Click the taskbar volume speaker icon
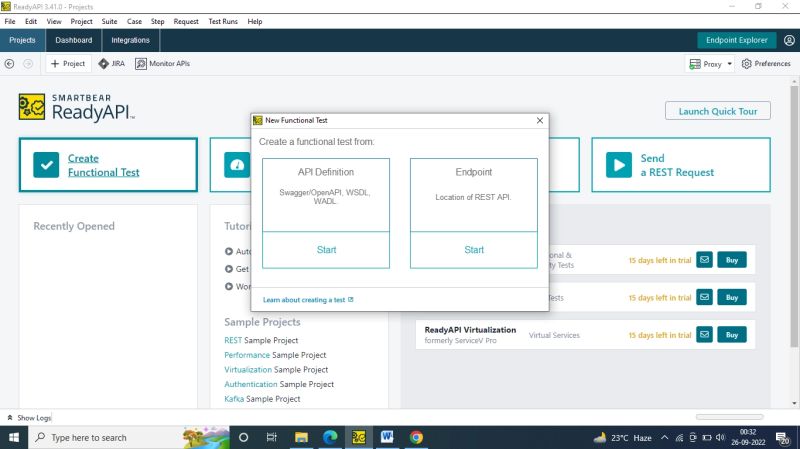Screen dimensions: 800x449 (720, 438)
